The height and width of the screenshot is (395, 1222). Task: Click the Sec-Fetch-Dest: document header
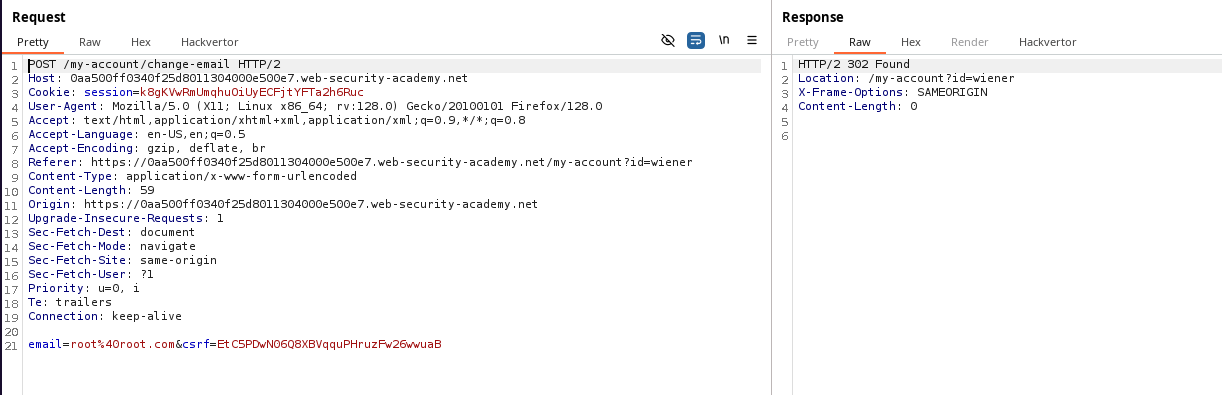[x=111, y=232]
